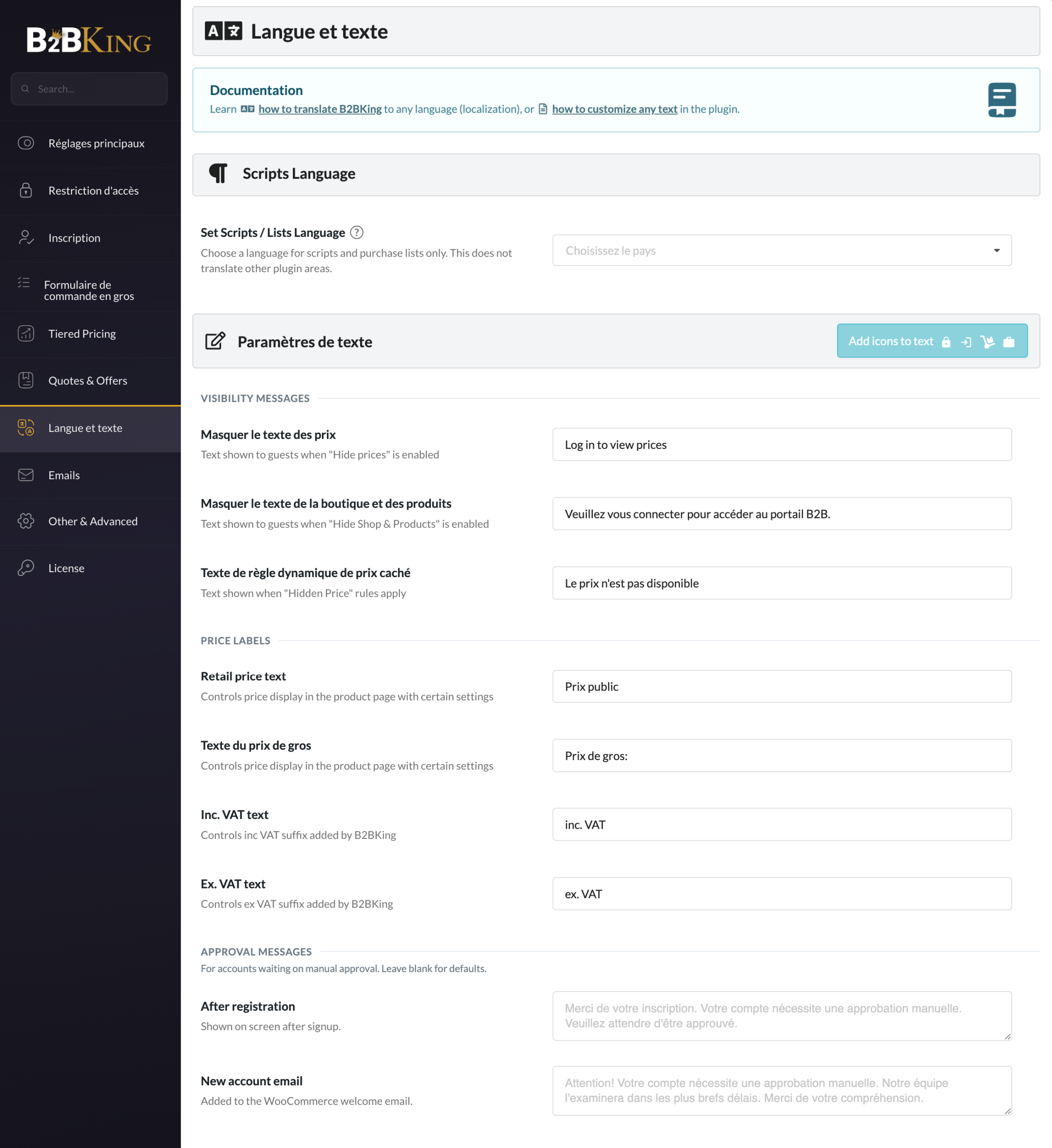Click the envelope icon for Emails
Viewport: 1052px width, 1148px height.
pyautogui.click(x=26, y=475)
